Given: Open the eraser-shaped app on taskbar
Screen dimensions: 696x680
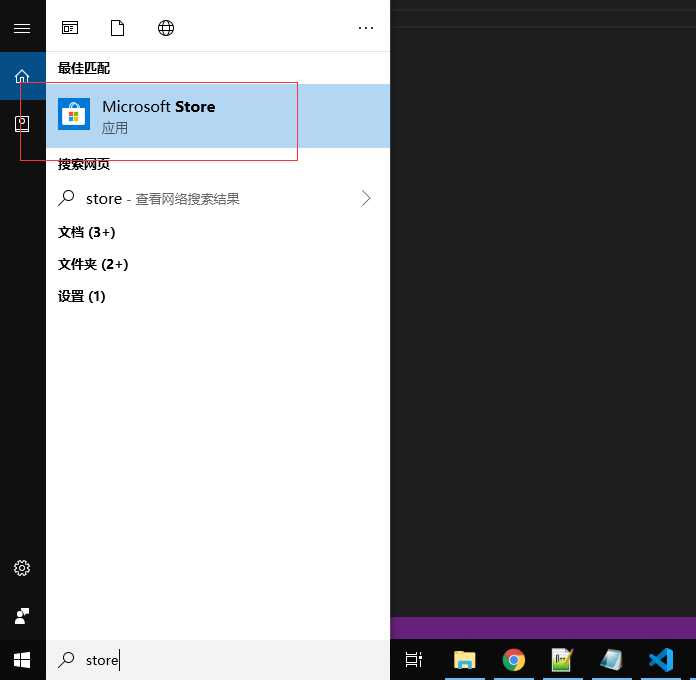Looking at the screenshot, I should [611, 660].
